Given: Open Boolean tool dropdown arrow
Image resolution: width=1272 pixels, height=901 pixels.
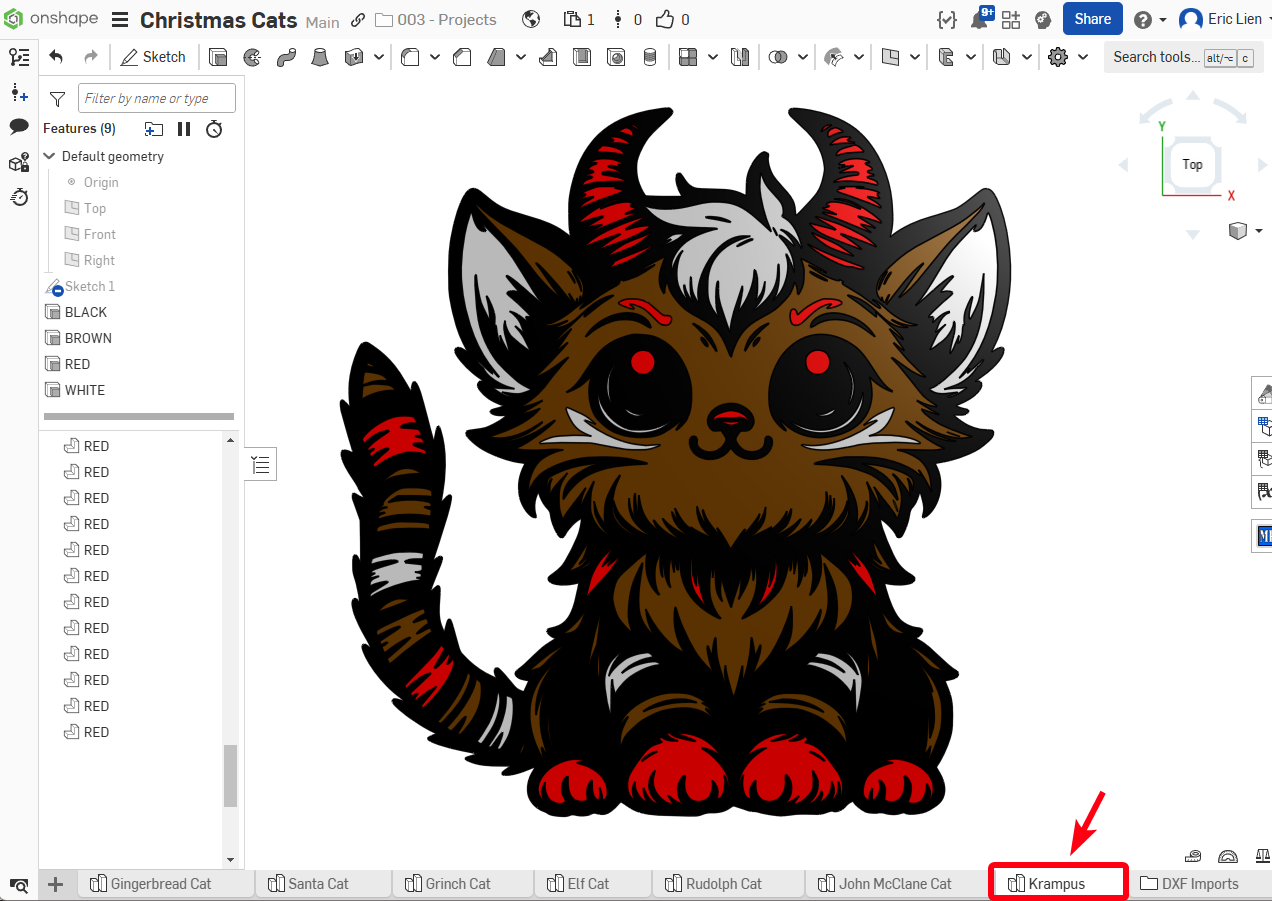Looking at the screenshot, I should click(803, 57).
